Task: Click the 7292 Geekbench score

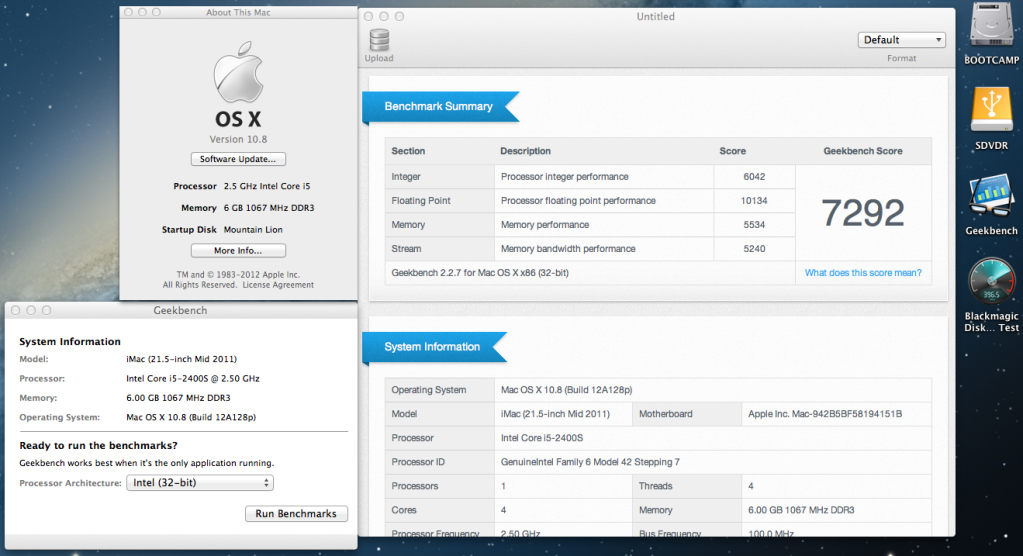Action: pos(863,213)
